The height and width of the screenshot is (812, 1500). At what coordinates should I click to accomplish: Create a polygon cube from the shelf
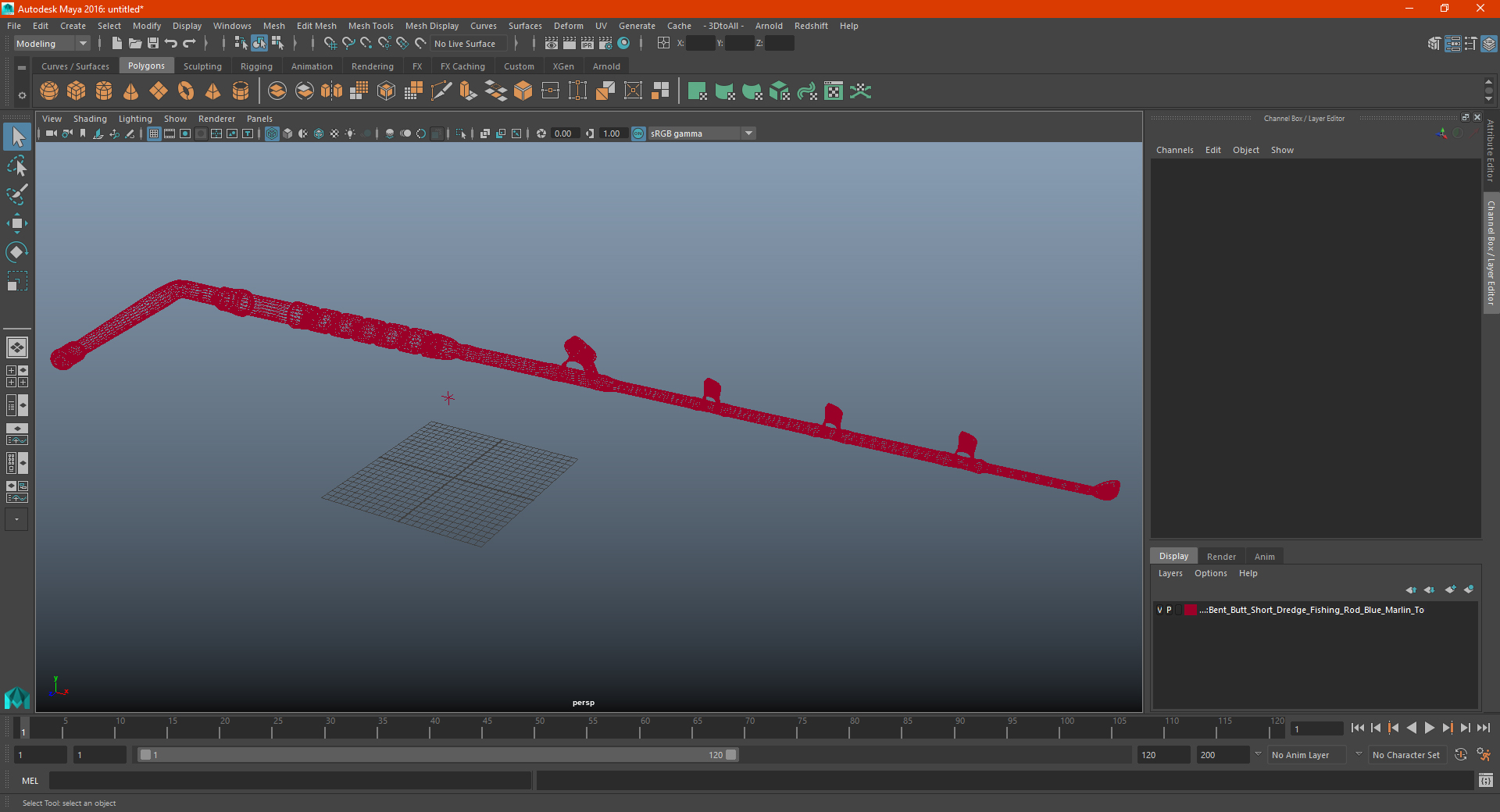coord(77,91)
